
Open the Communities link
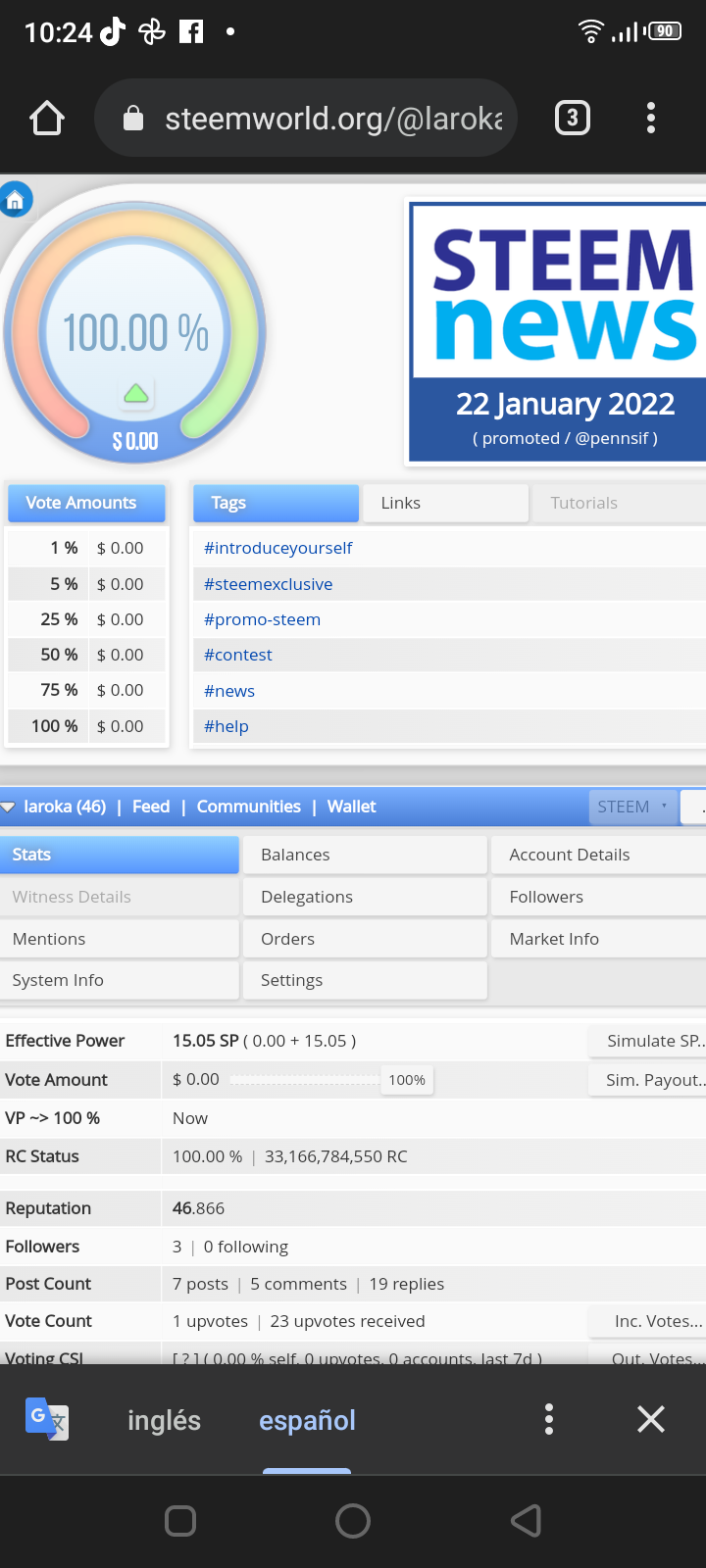coord(249,807)
